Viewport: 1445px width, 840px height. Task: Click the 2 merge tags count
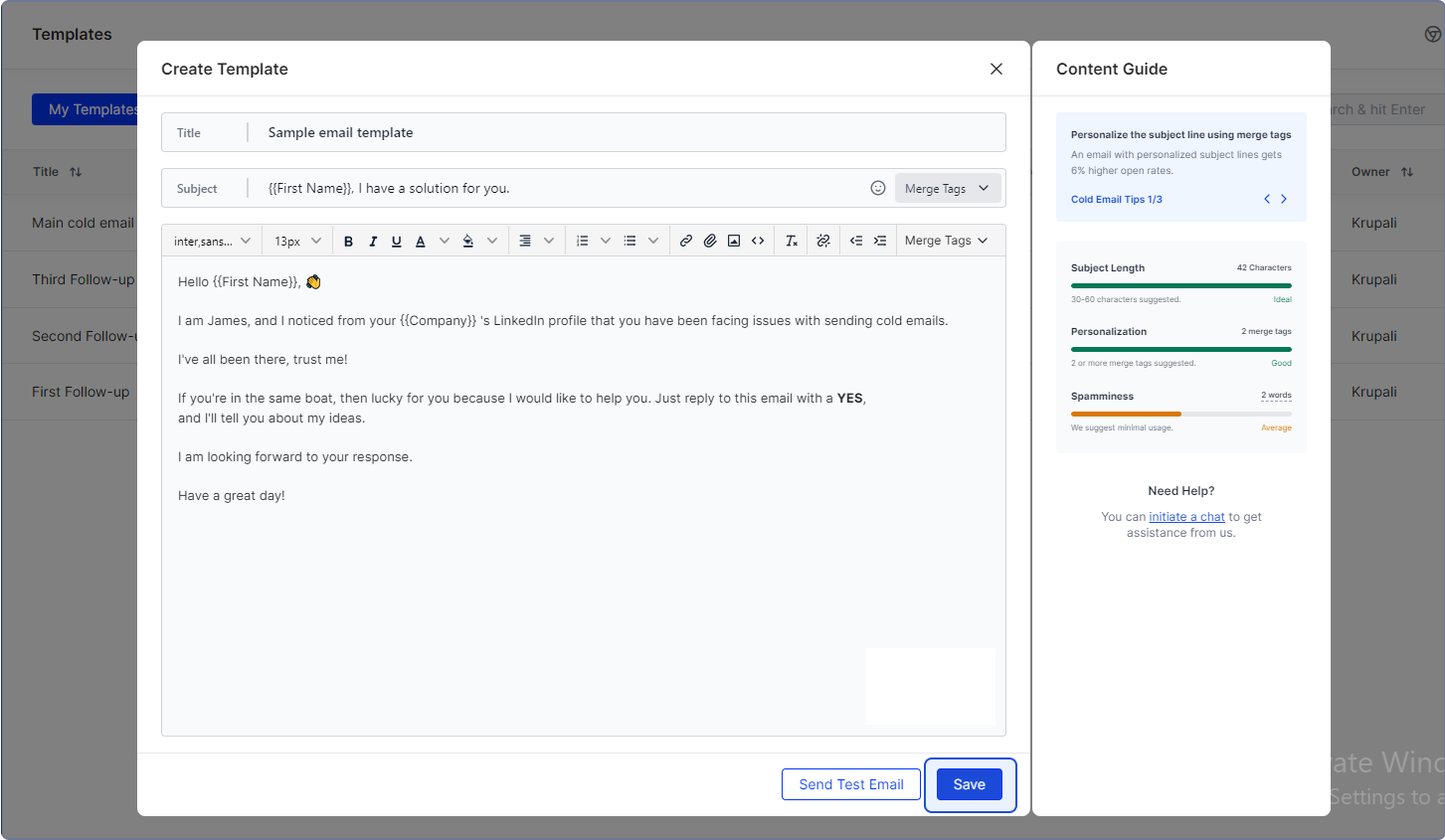point(1266,331)
